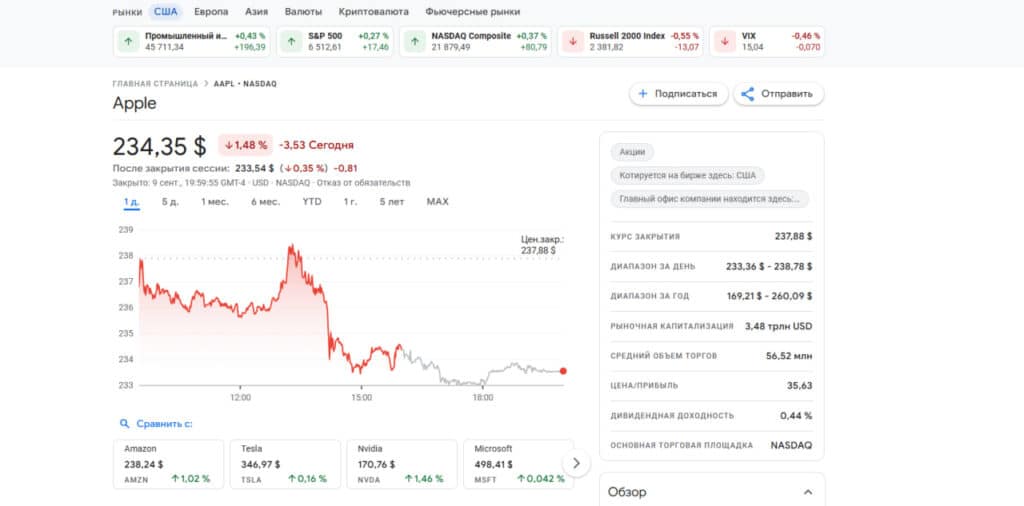Screen dimensions: 1024x506
Task: Click the ЦЕНА/ПРИБЫЛЬ label
Action: 644,386
